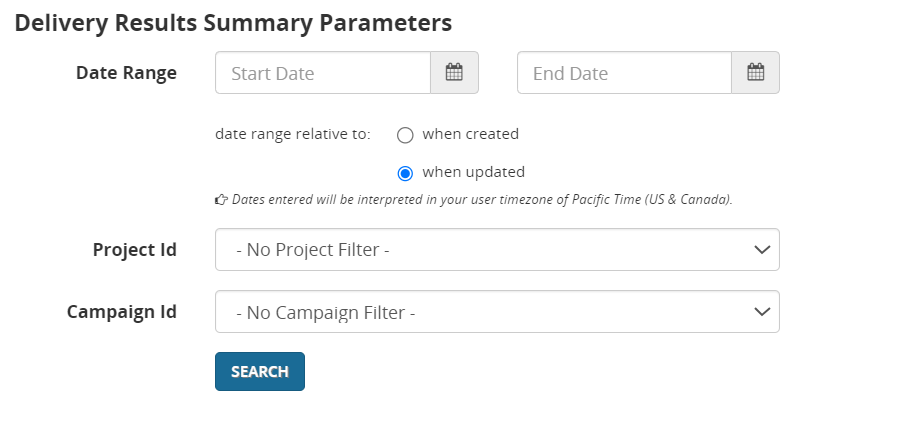Image resolution: width=897 pixels, height=430 pixels.
Task: Click the 'Campaign Id' field label
Action: coord(122,312)
